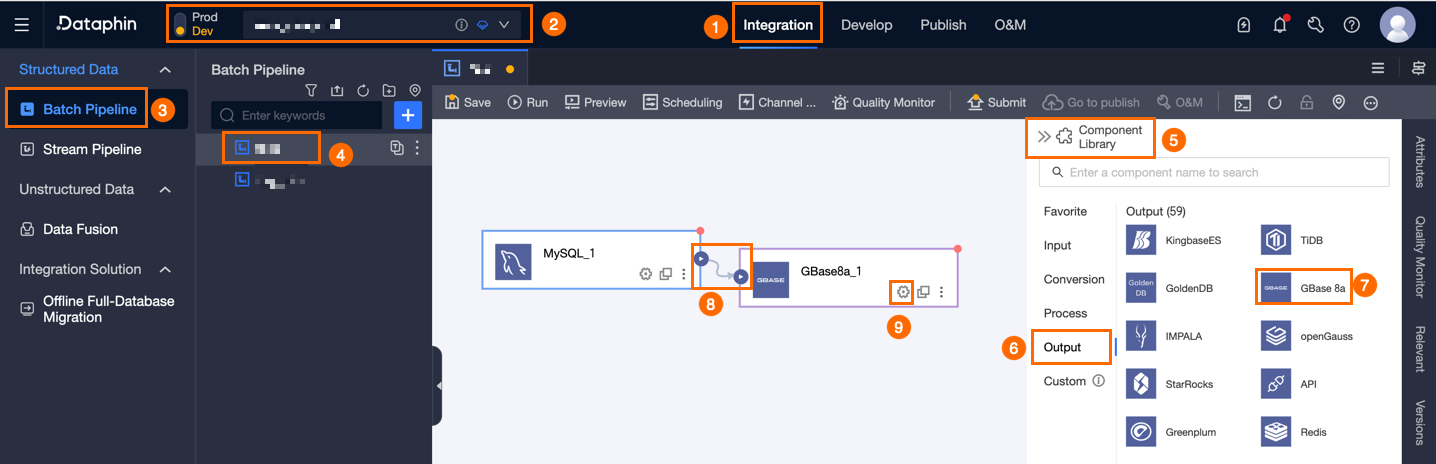Open the tab list menu icon
1436x464 pixels.
(x=1378, y=68)
